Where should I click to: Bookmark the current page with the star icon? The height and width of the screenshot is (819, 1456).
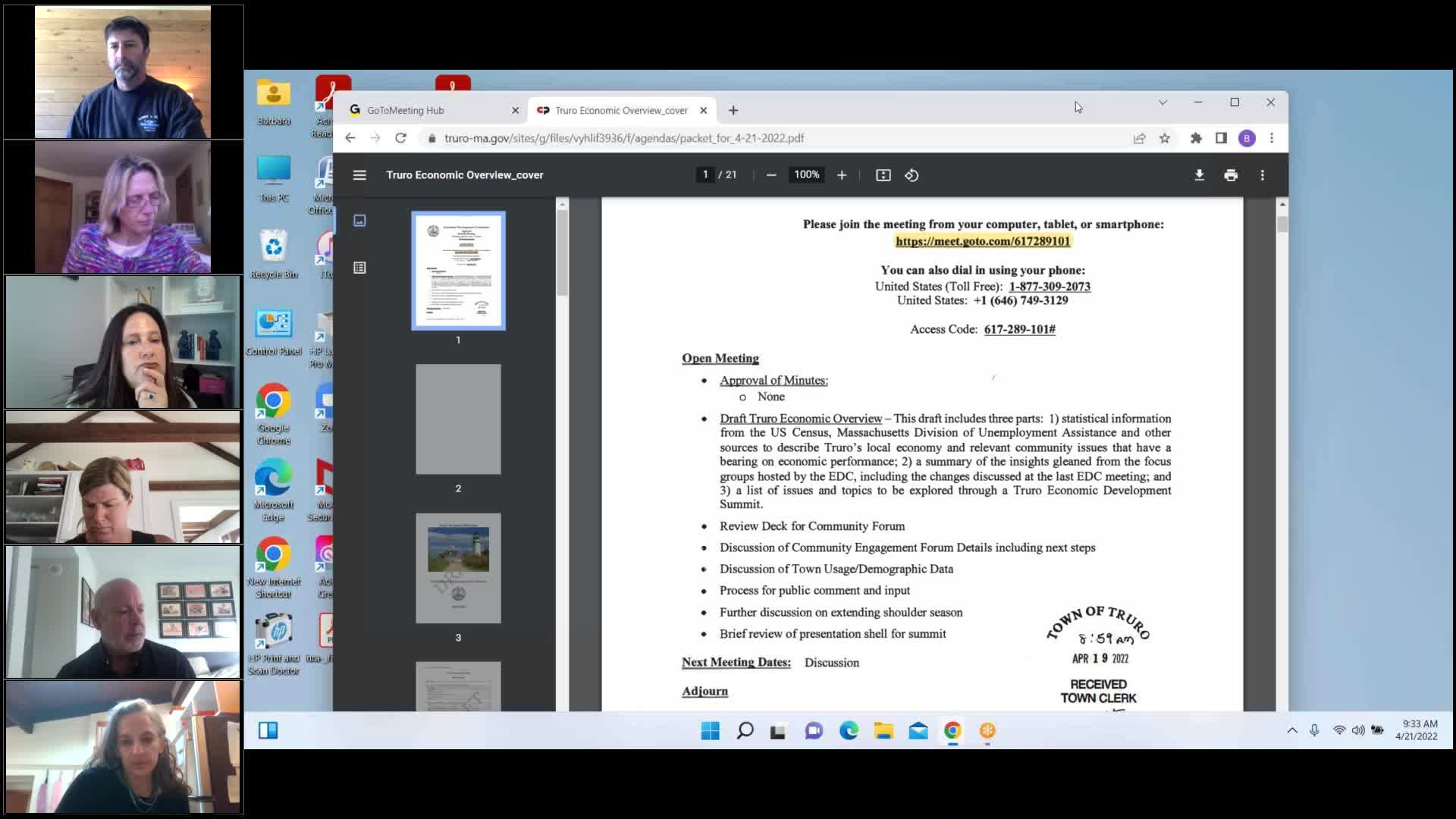(x=1166, y=138)
